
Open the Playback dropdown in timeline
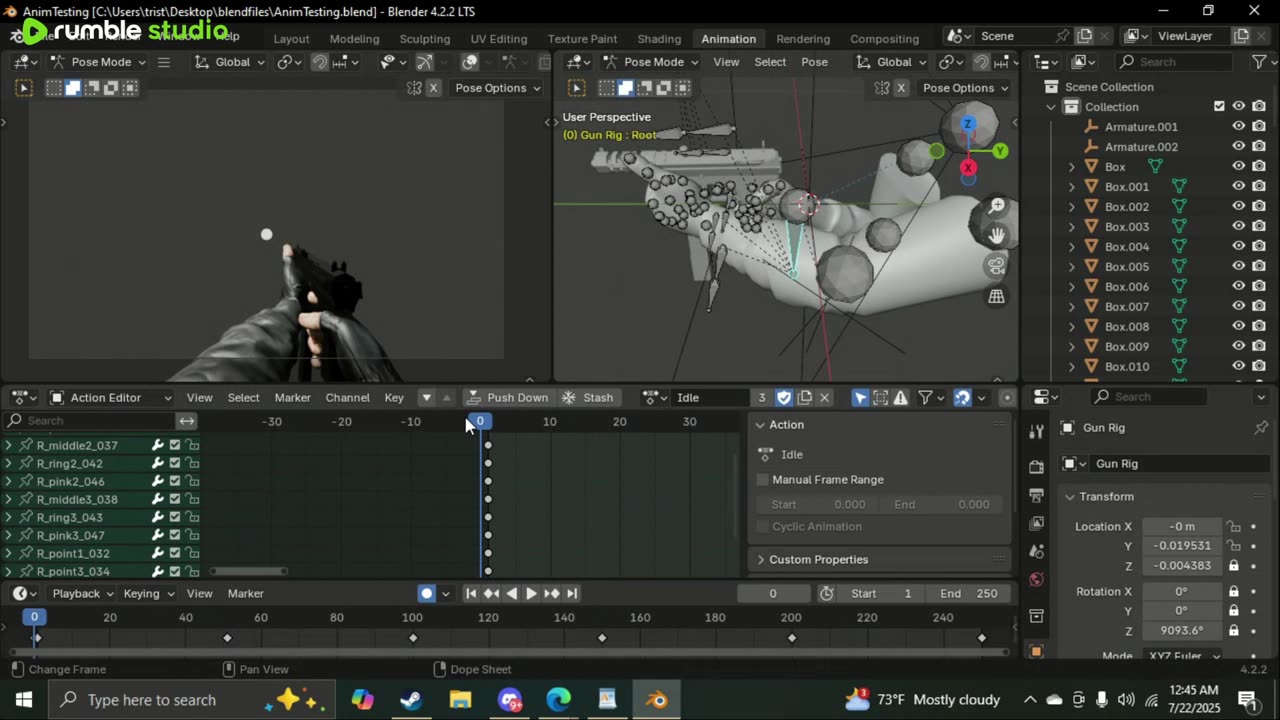click(x=82, y=593)
